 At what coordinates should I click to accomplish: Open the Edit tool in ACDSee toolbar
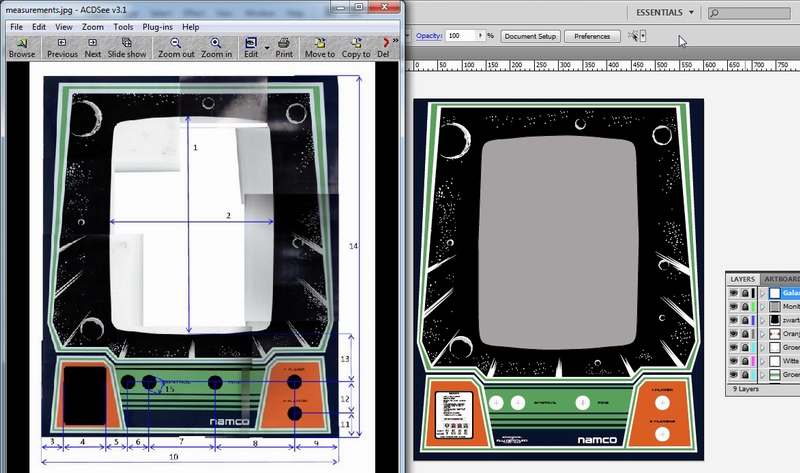[251, 47]
